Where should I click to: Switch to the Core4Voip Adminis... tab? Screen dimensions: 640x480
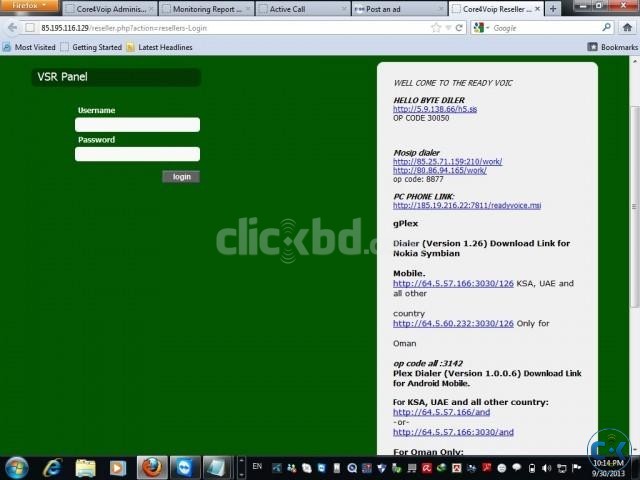click(x=109, y=9)
